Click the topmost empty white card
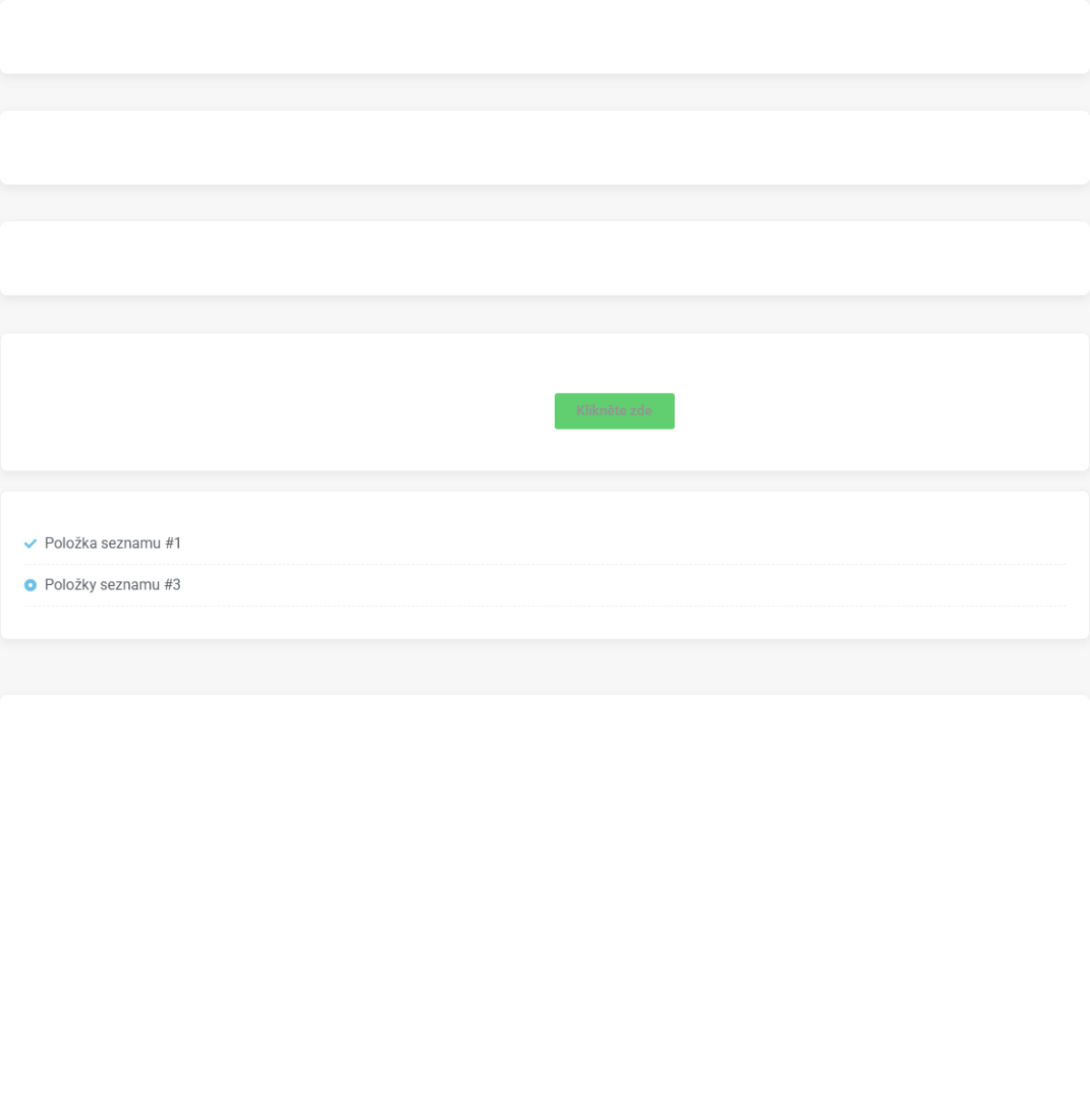Image resolution: width=1090 pixels, height=1120 pixels. [x=545, y=36]
